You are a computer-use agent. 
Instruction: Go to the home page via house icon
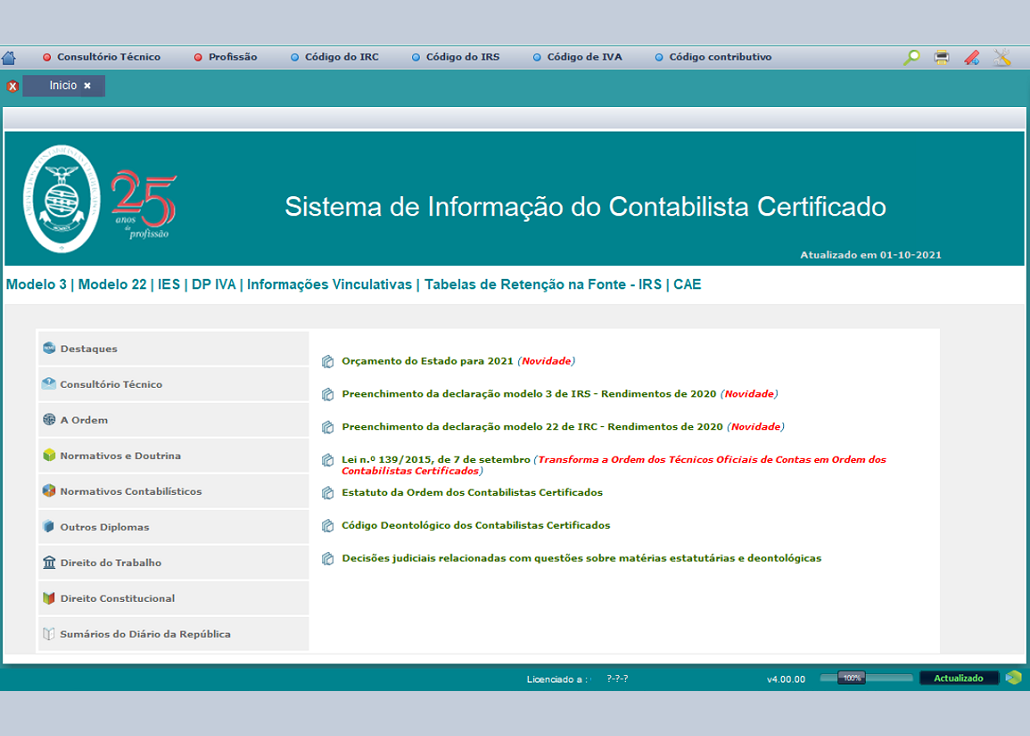coord(9,58)
